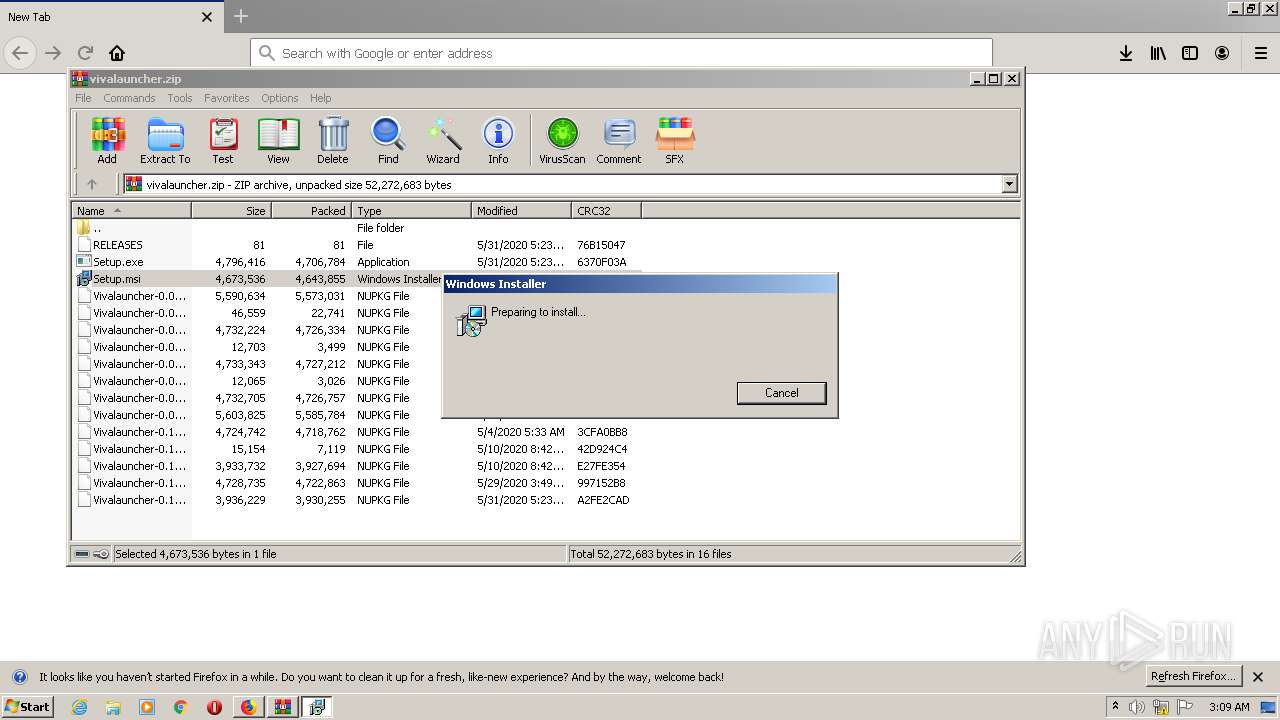Open new Firefox tab plus button

pyautogui.click(x=240, y=16)
